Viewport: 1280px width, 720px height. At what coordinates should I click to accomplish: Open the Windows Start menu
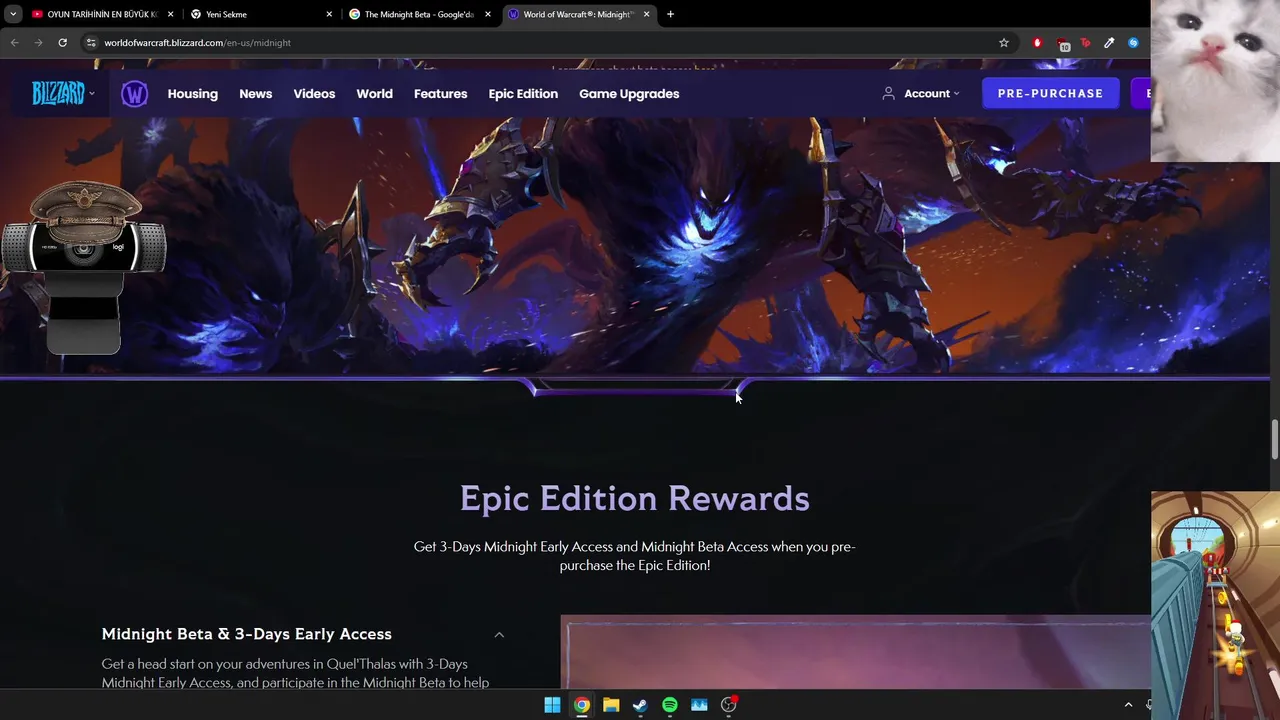coord(552,705)
